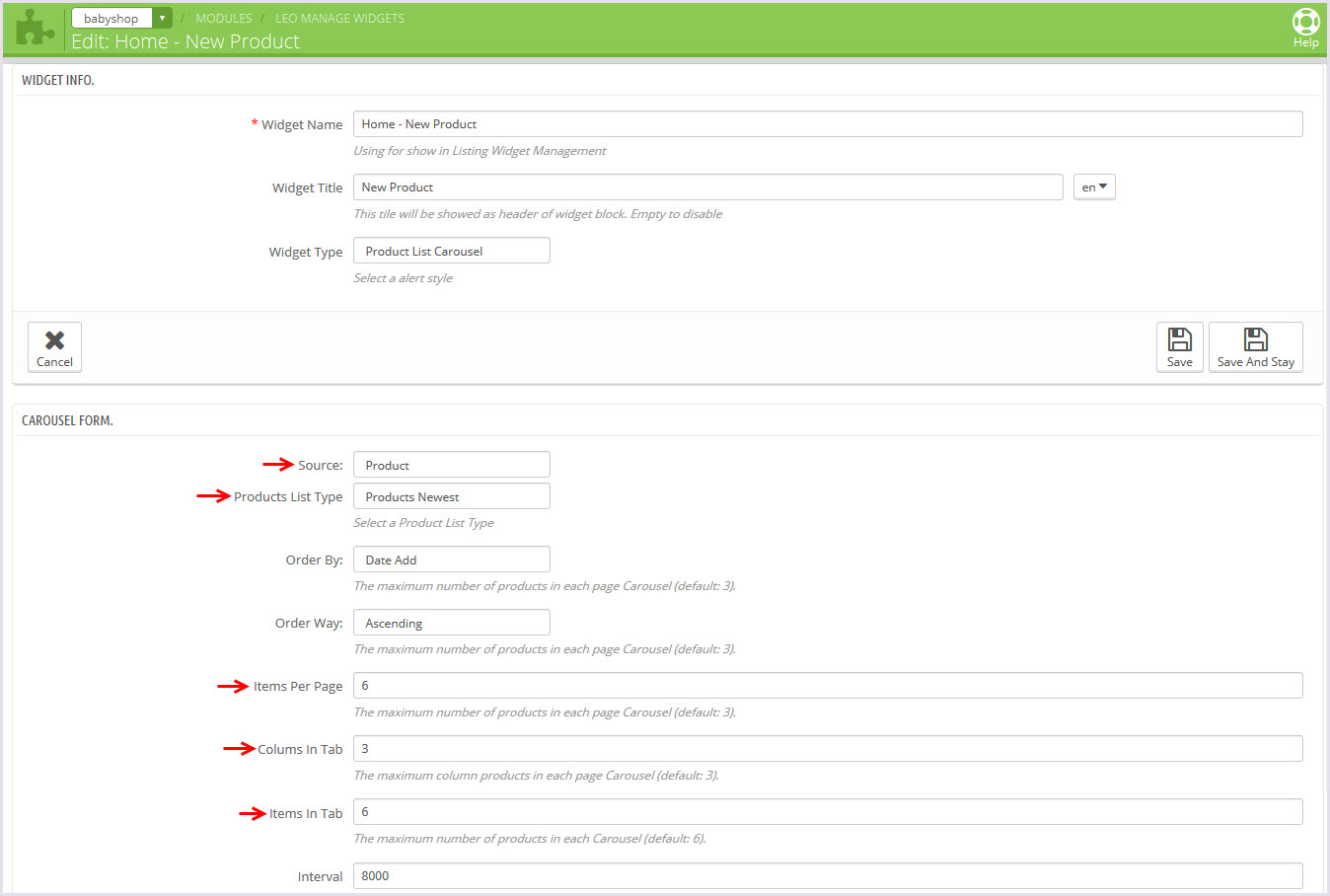Click the WIDGET INFO. panel heading

click(x=58, y=80)
